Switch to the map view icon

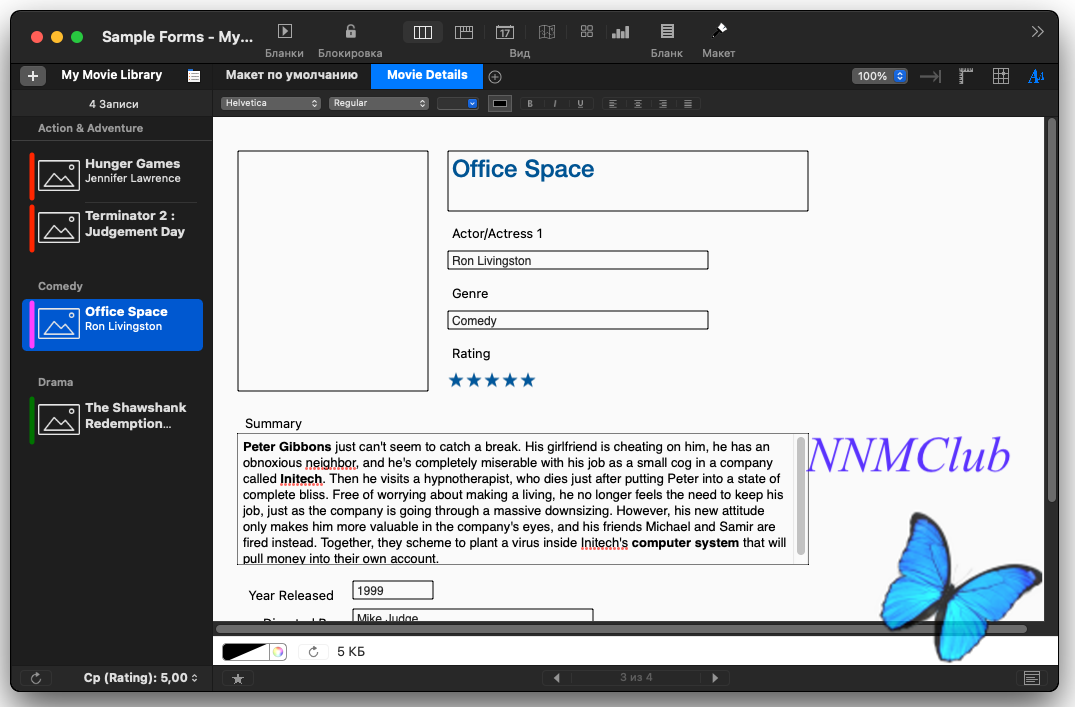546,32
